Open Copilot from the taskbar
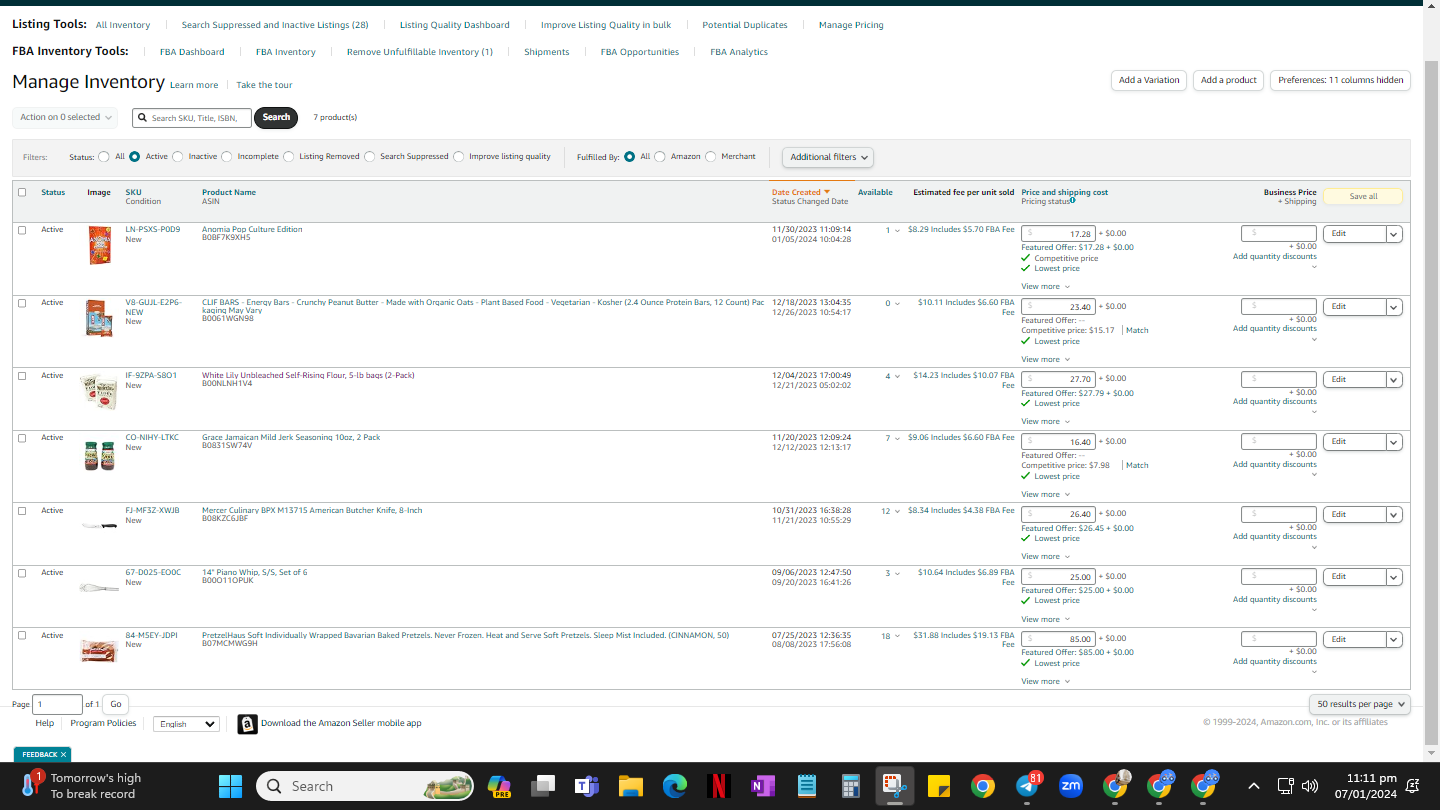 (x=498, y=787)
